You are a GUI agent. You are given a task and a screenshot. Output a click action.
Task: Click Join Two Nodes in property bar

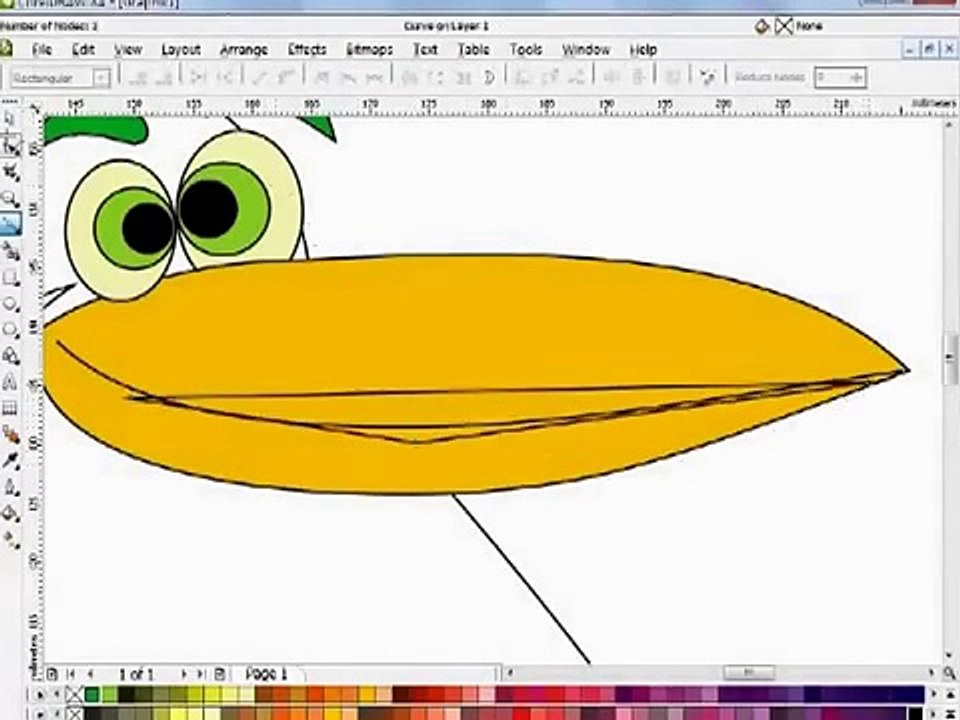pyautogui.click(x=198, y=78)
